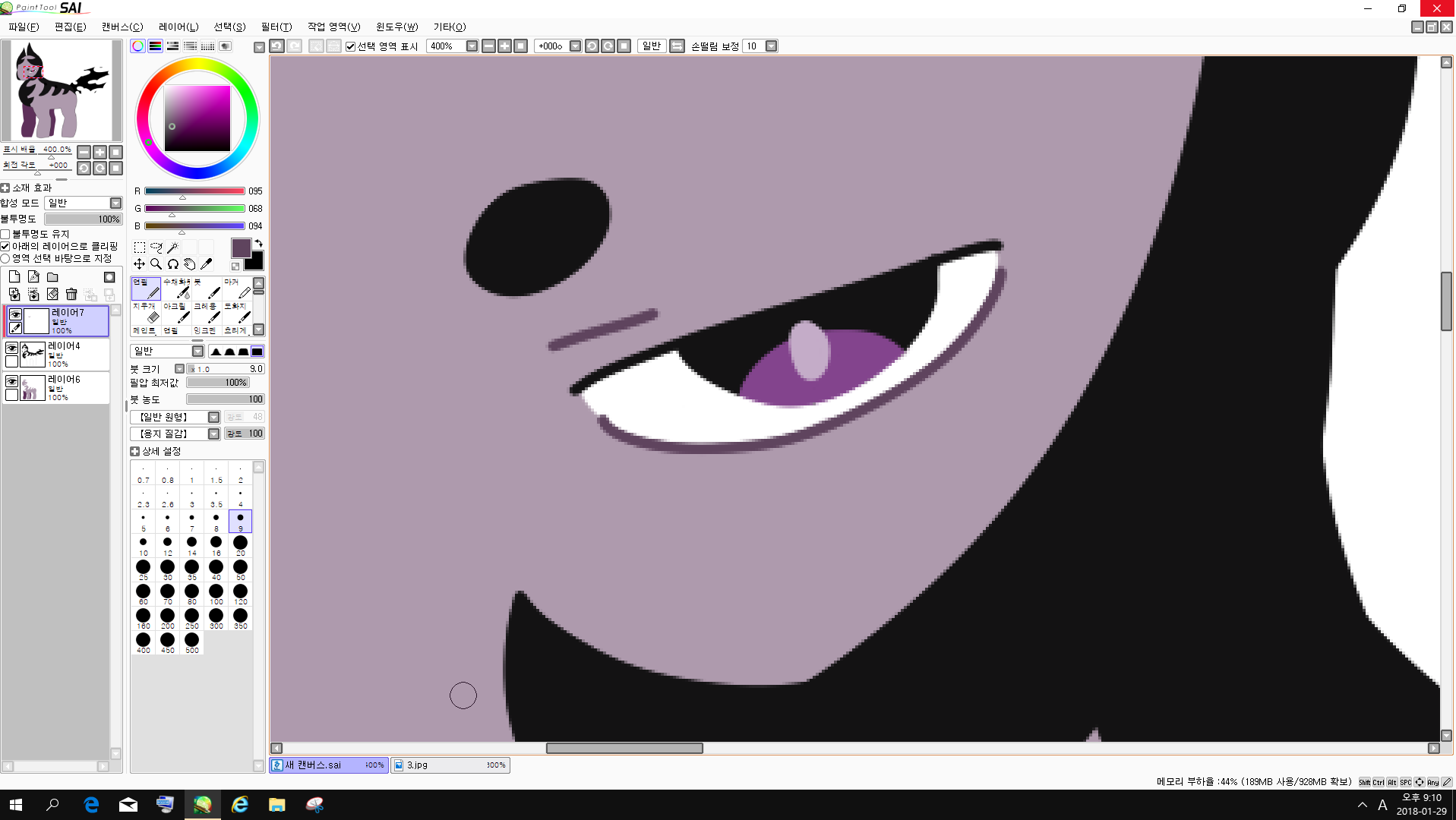Choose the 지우개 eraser brush

146,312
